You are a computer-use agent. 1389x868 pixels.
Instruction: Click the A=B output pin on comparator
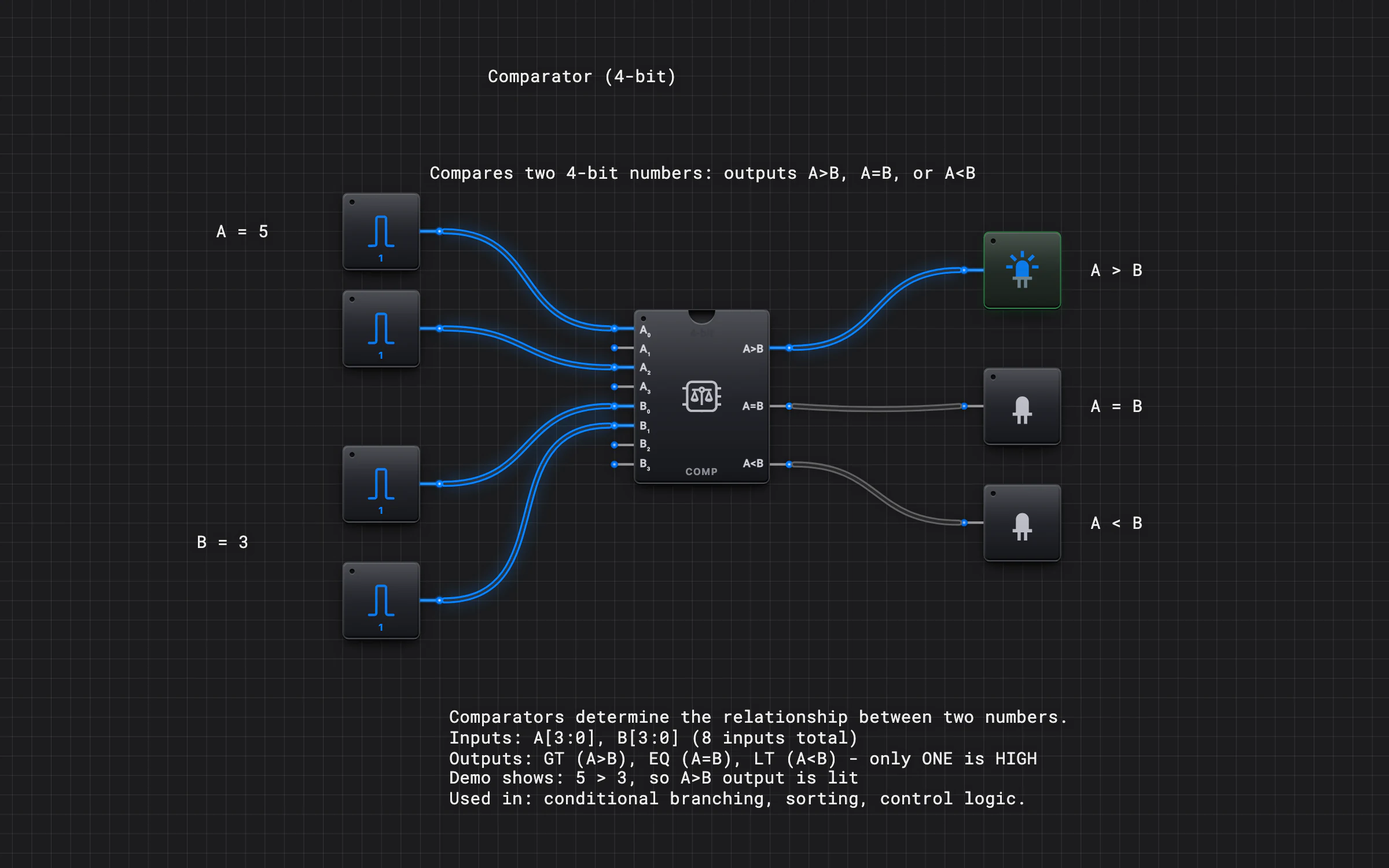(x=789, y=406)
